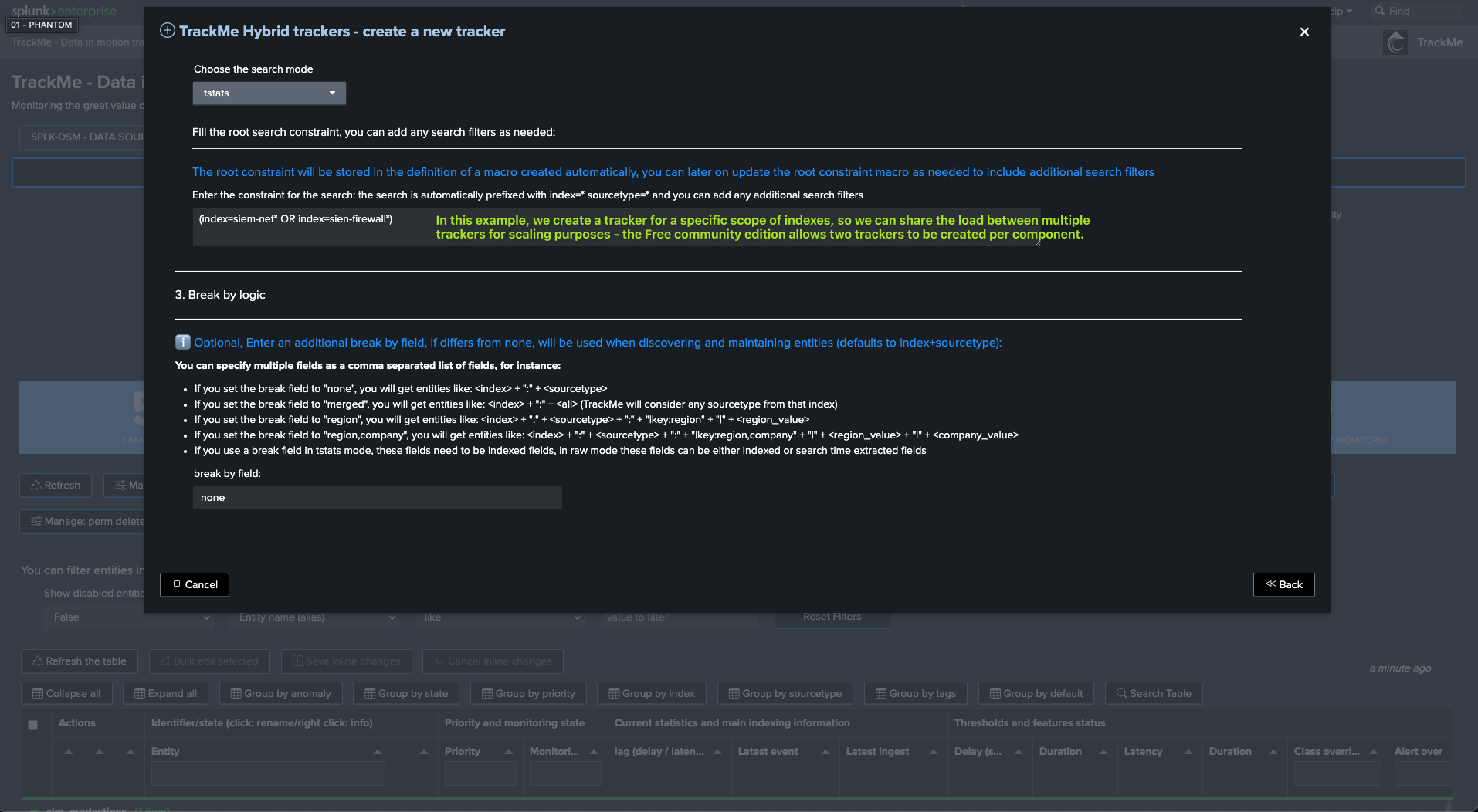
Task: Click the info icon beside Optional break by text
Action: 183,342
